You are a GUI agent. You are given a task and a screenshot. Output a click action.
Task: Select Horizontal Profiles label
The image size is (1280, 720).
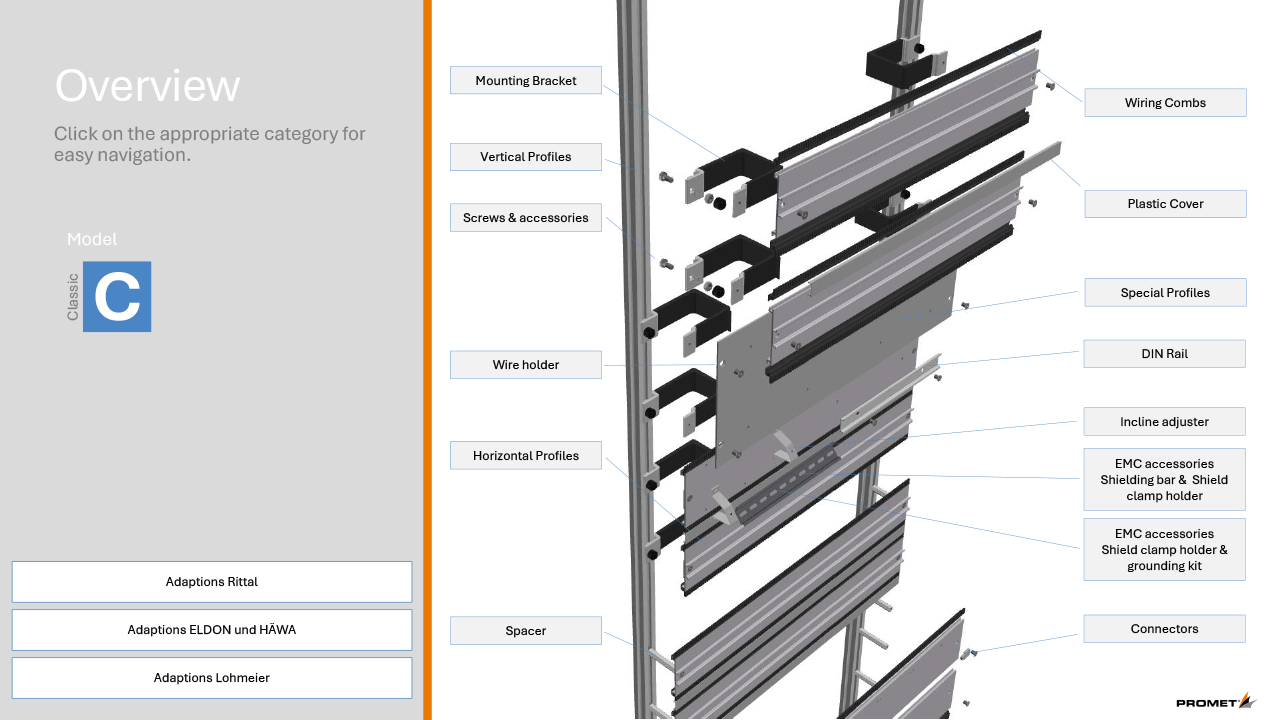[526, 456]
